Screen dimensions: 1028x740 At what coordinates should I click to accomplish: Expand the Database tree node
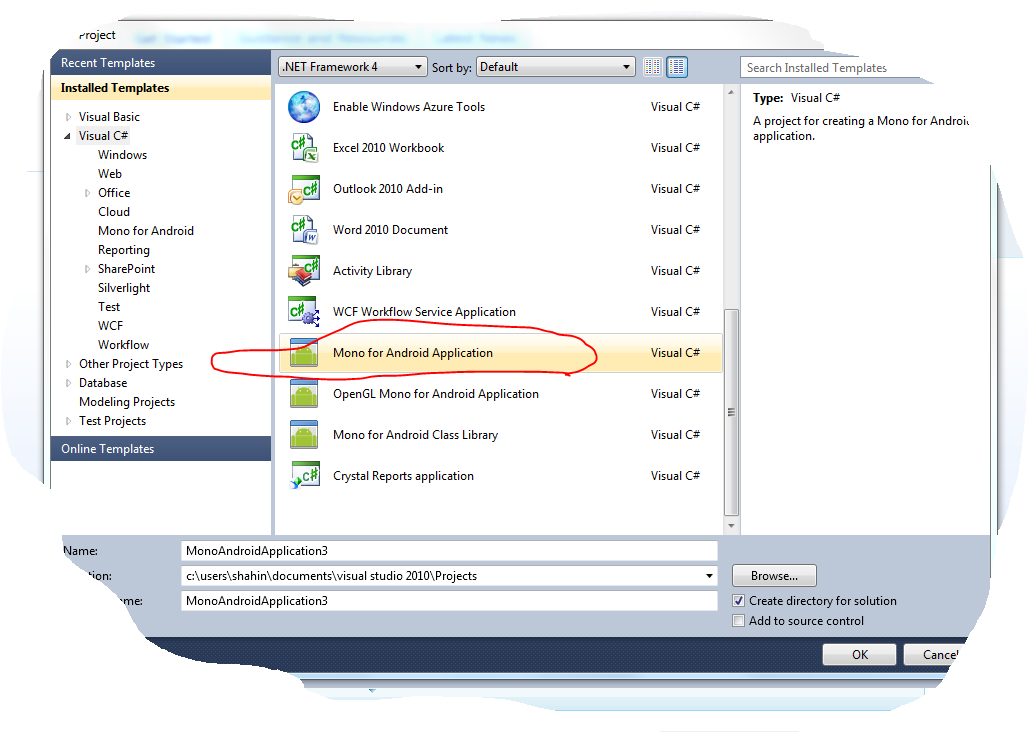point(68,383)
